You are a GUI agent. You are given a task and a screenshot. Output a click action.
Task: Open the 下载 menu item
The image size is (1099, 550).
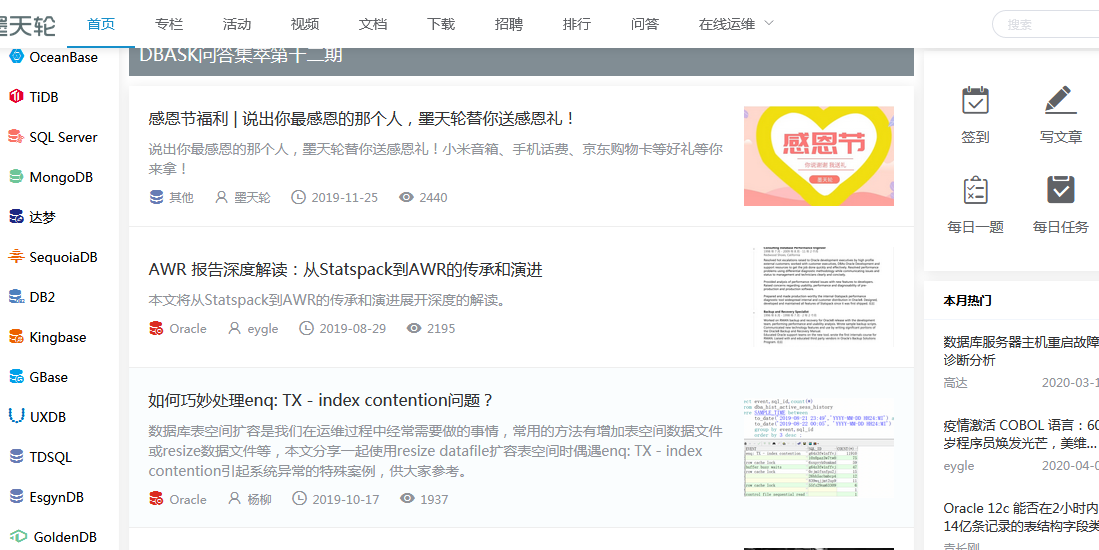click(441, 24)
